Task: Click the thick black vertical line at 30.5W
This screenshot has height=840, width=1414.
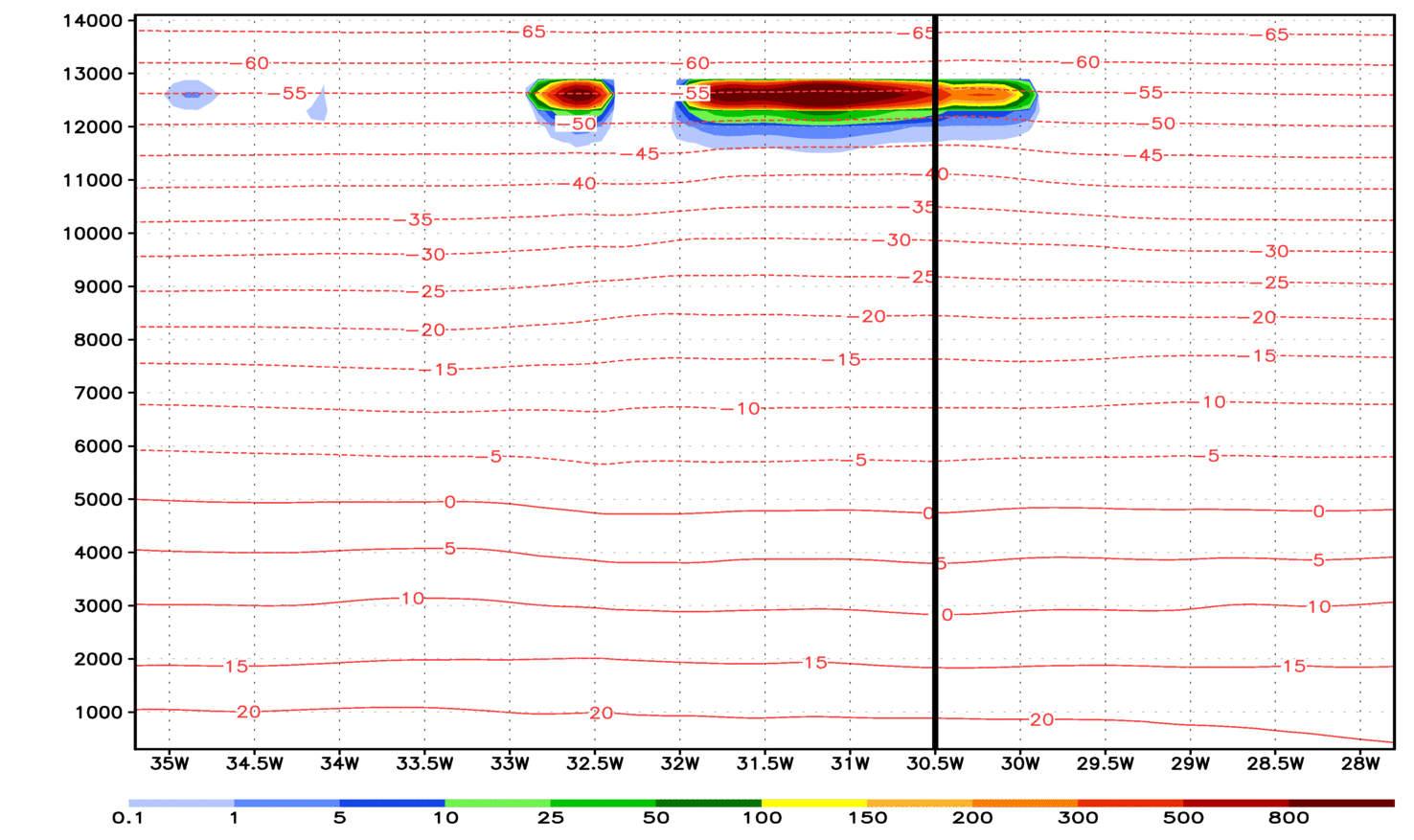Action: (935, 383)
